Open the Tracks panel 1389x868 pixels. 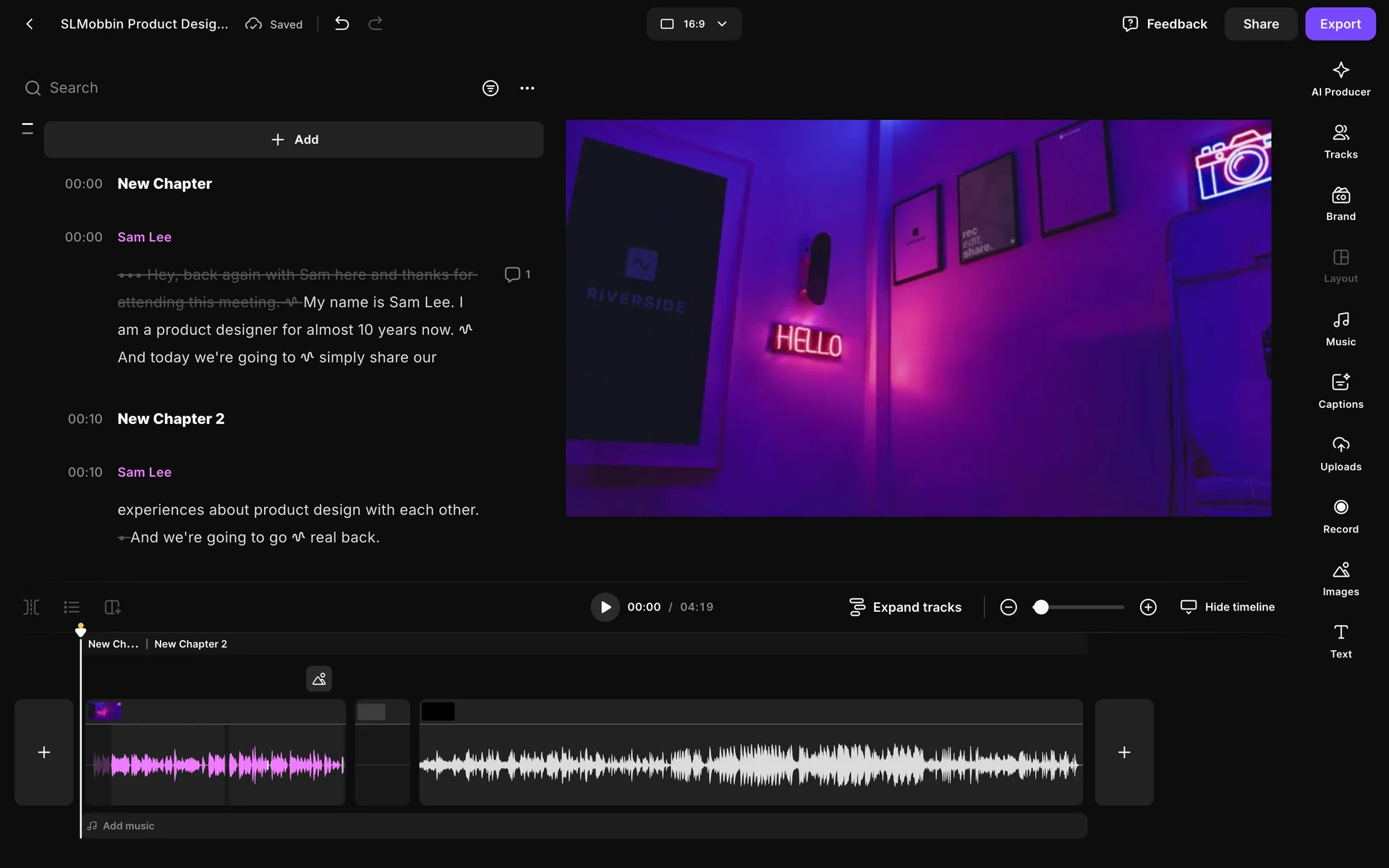[x=1341, y=141]
